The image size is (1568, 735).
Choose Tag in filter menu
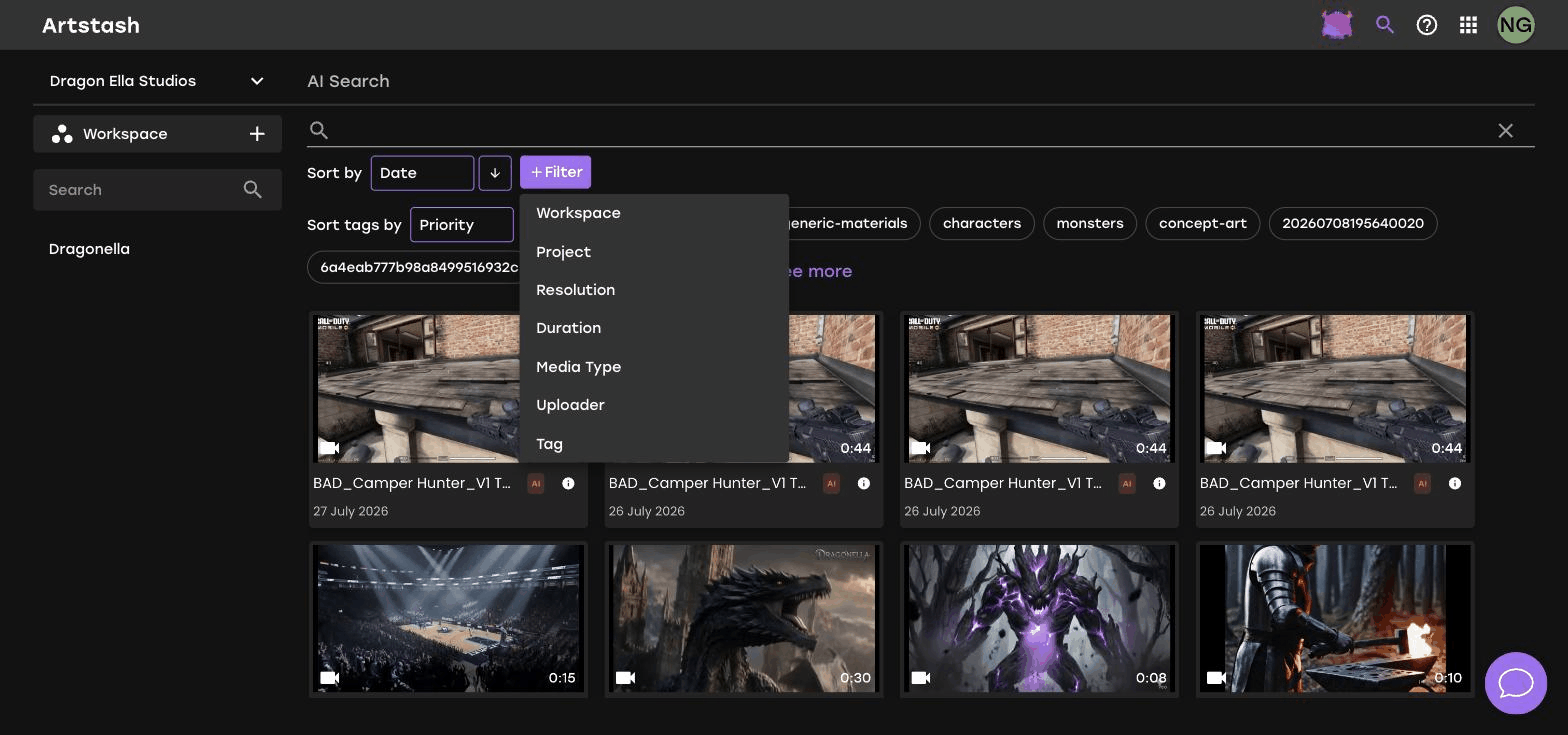click(x=654, y=444)
